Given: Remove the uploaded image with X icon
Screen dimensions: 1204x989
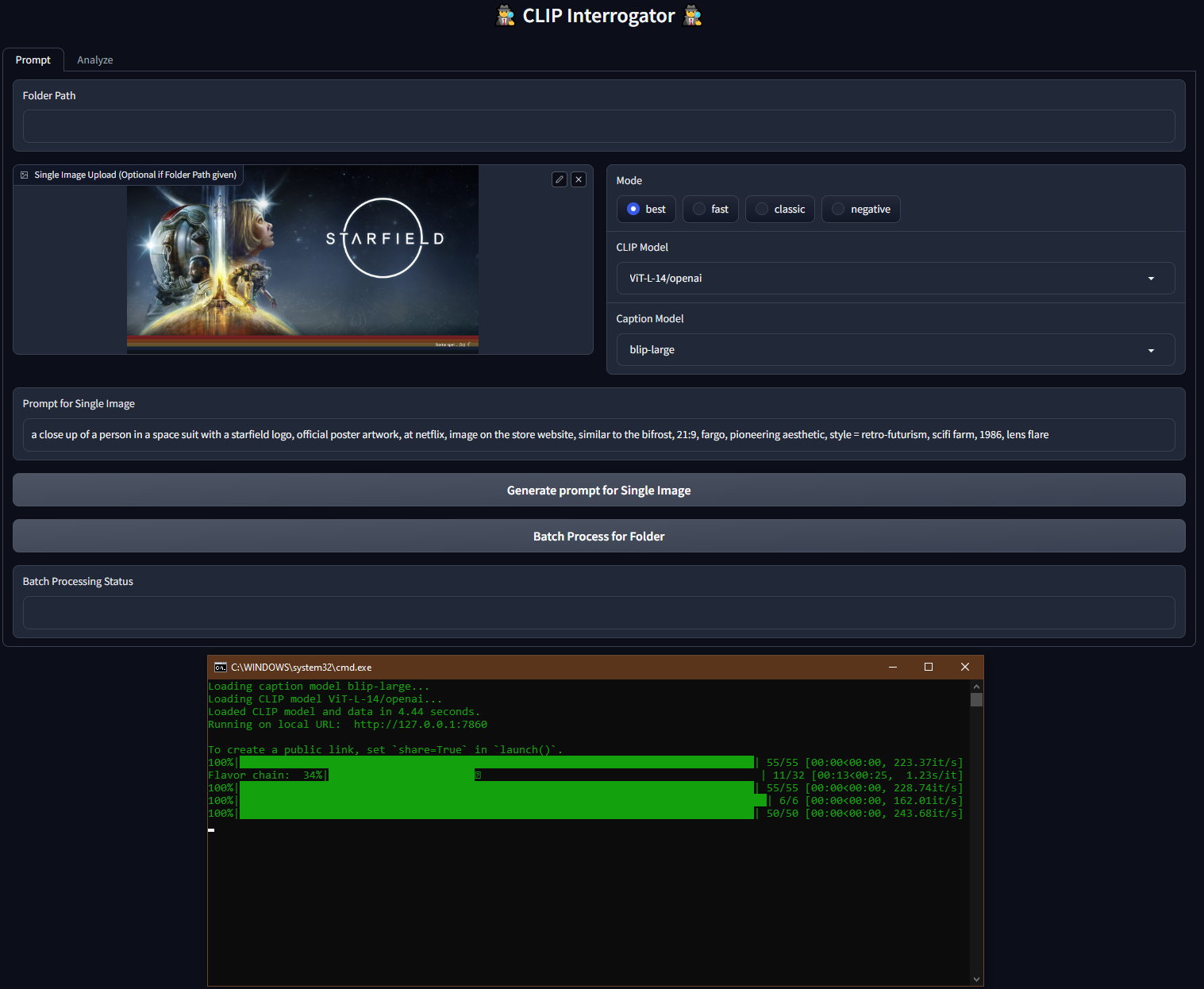Looking at the screenshot, I should pyautogui.click(x=579, y=179).
